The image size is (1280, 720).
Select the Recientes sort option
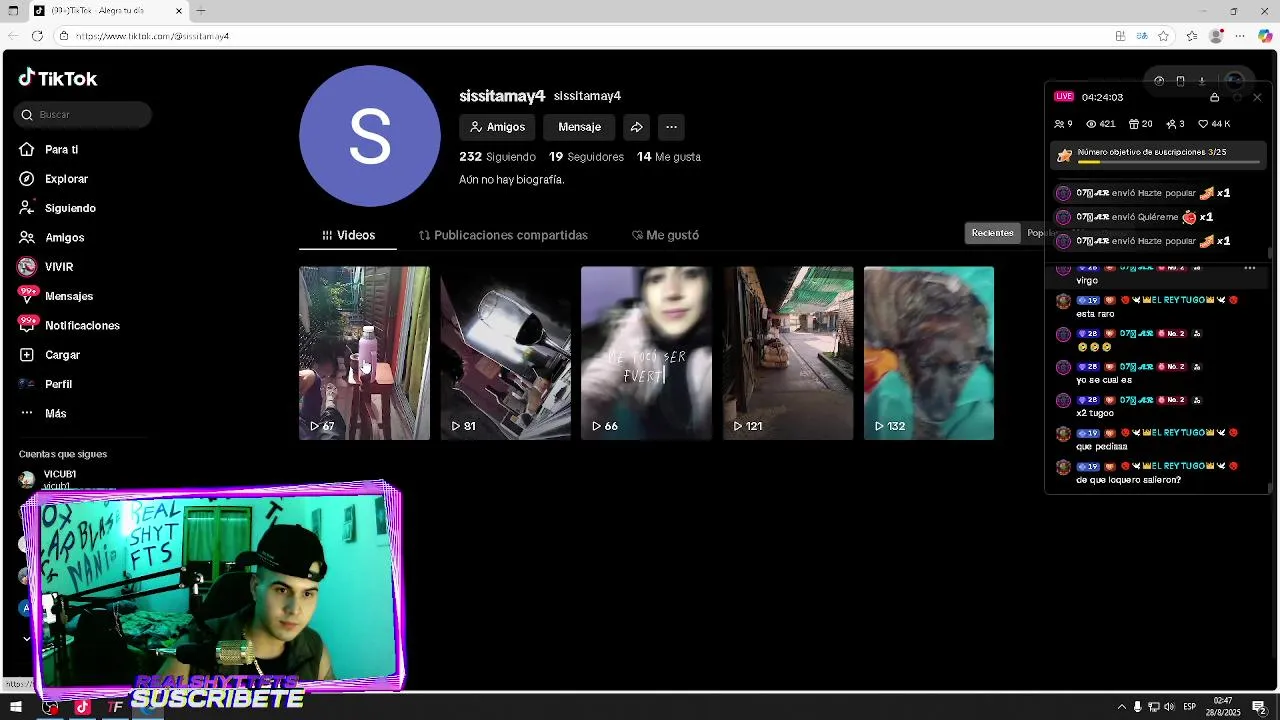tap(993, 233)
